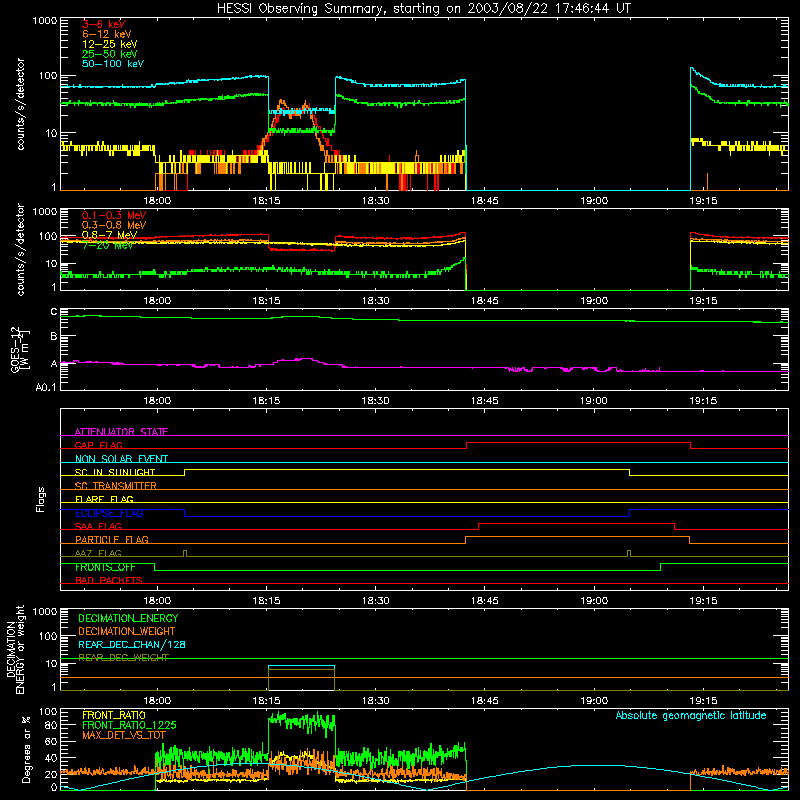The image size is (800, 800).
Task: Click the C tick label on GOES axis
Action: [54, 312]
